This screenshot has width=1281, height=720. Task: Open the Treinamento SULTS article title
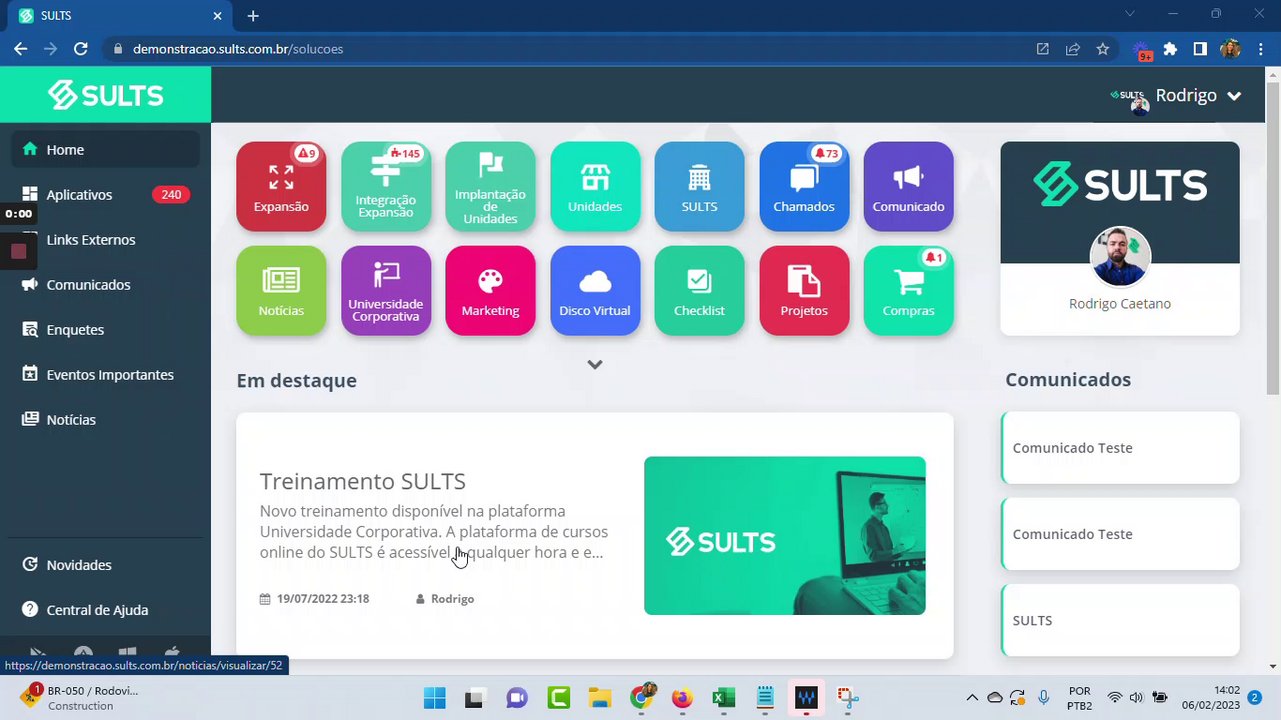coord(363,481)
